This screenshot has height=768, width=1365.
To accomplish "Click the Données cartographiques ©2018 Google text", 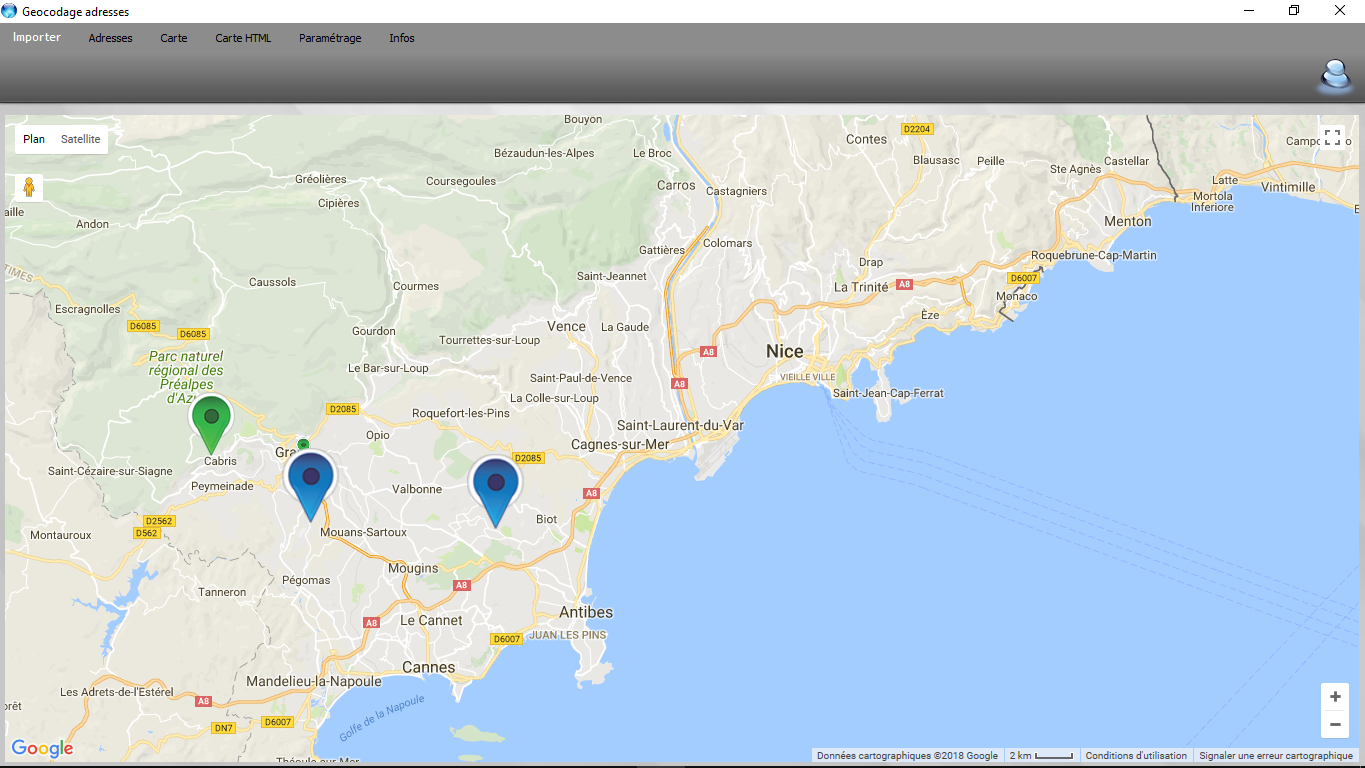I will 907,756.
